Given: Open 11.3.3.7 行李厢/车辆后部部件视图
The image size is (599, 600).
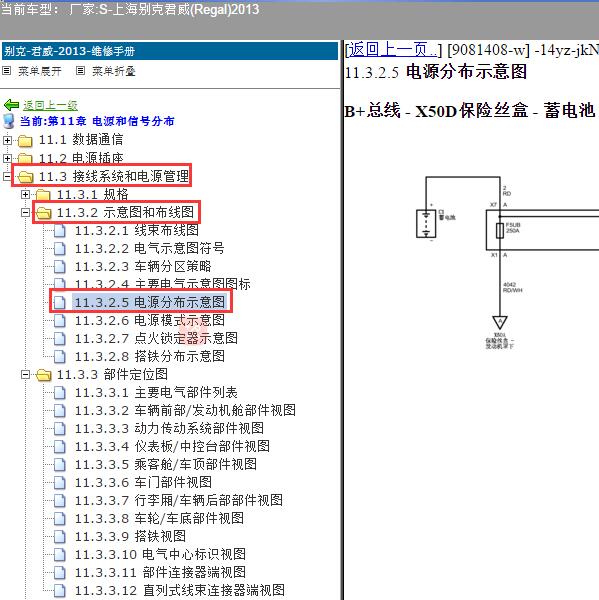Looking at the screenshot, I should [x=179, y=501].
